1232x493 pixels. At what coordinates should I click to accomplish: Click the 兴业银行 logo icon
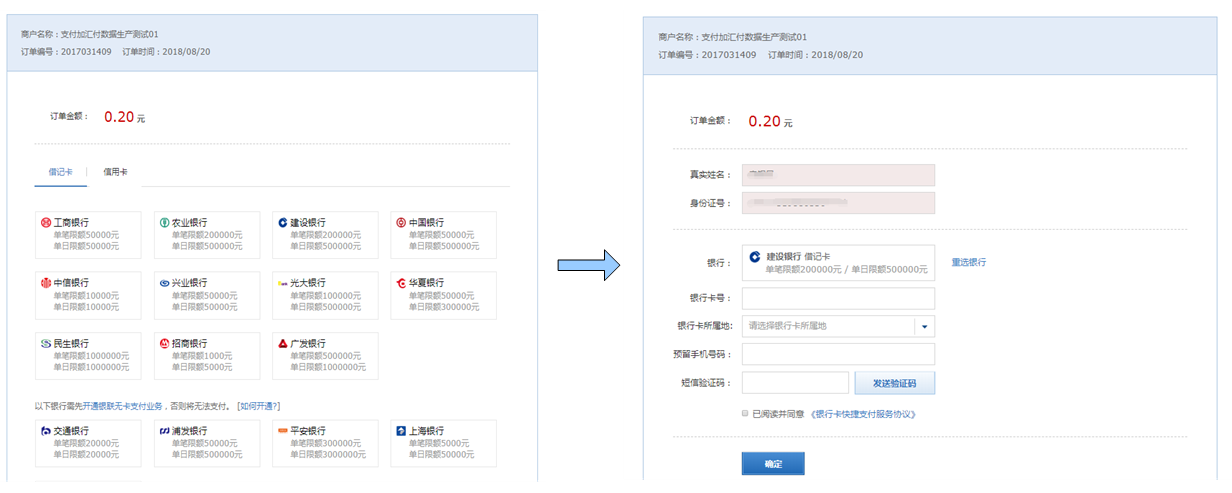pyautogui.click(x=165, y=283)
